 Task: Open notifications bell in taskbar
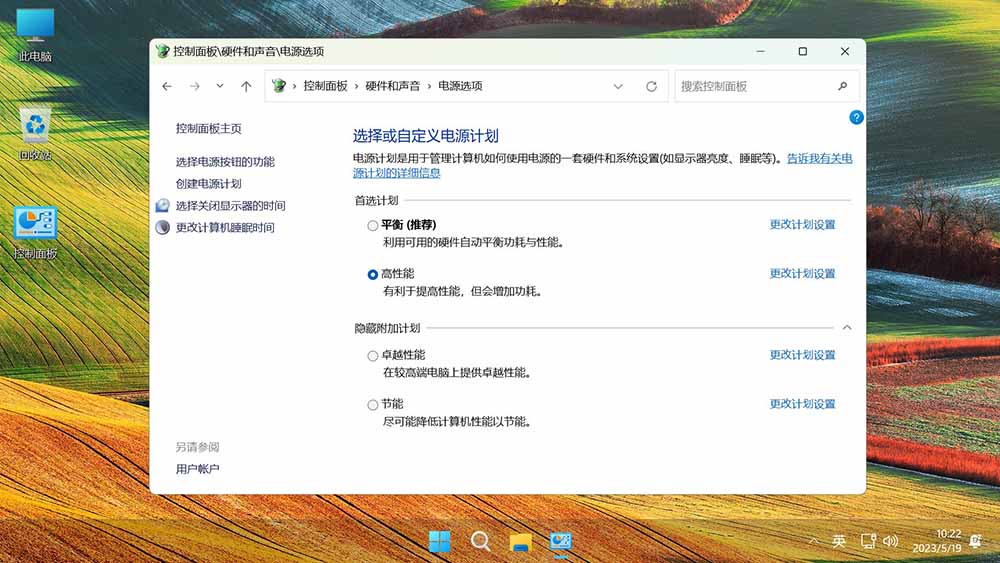[x=975, y=541]
